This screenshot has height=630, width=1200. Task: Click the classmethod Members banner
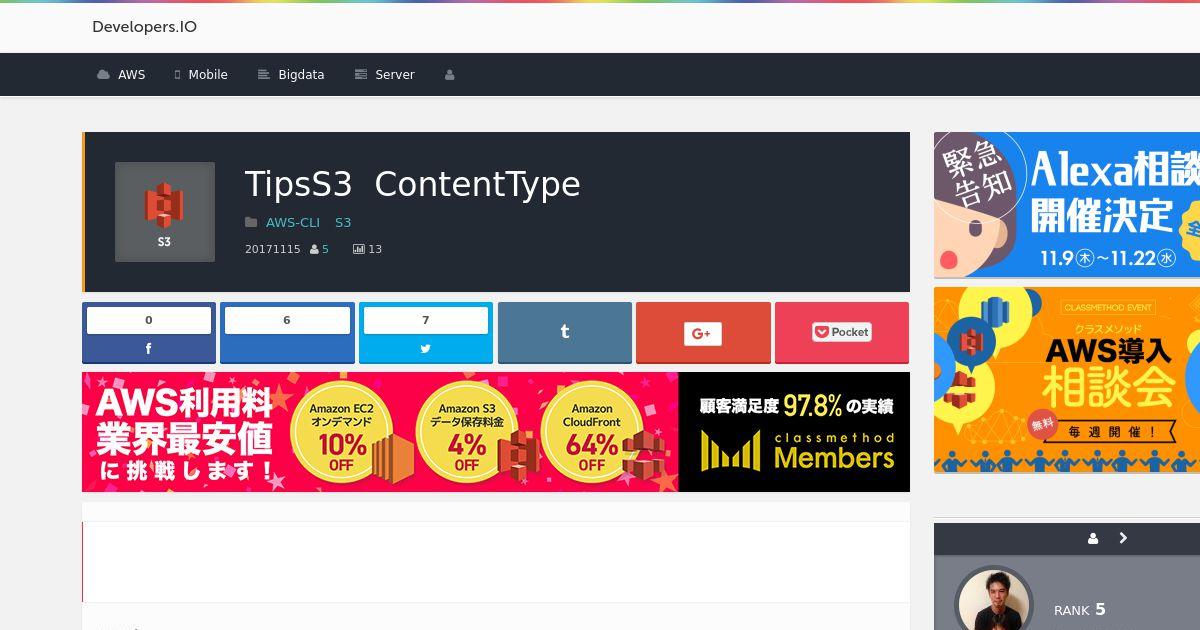pos(795,432)
